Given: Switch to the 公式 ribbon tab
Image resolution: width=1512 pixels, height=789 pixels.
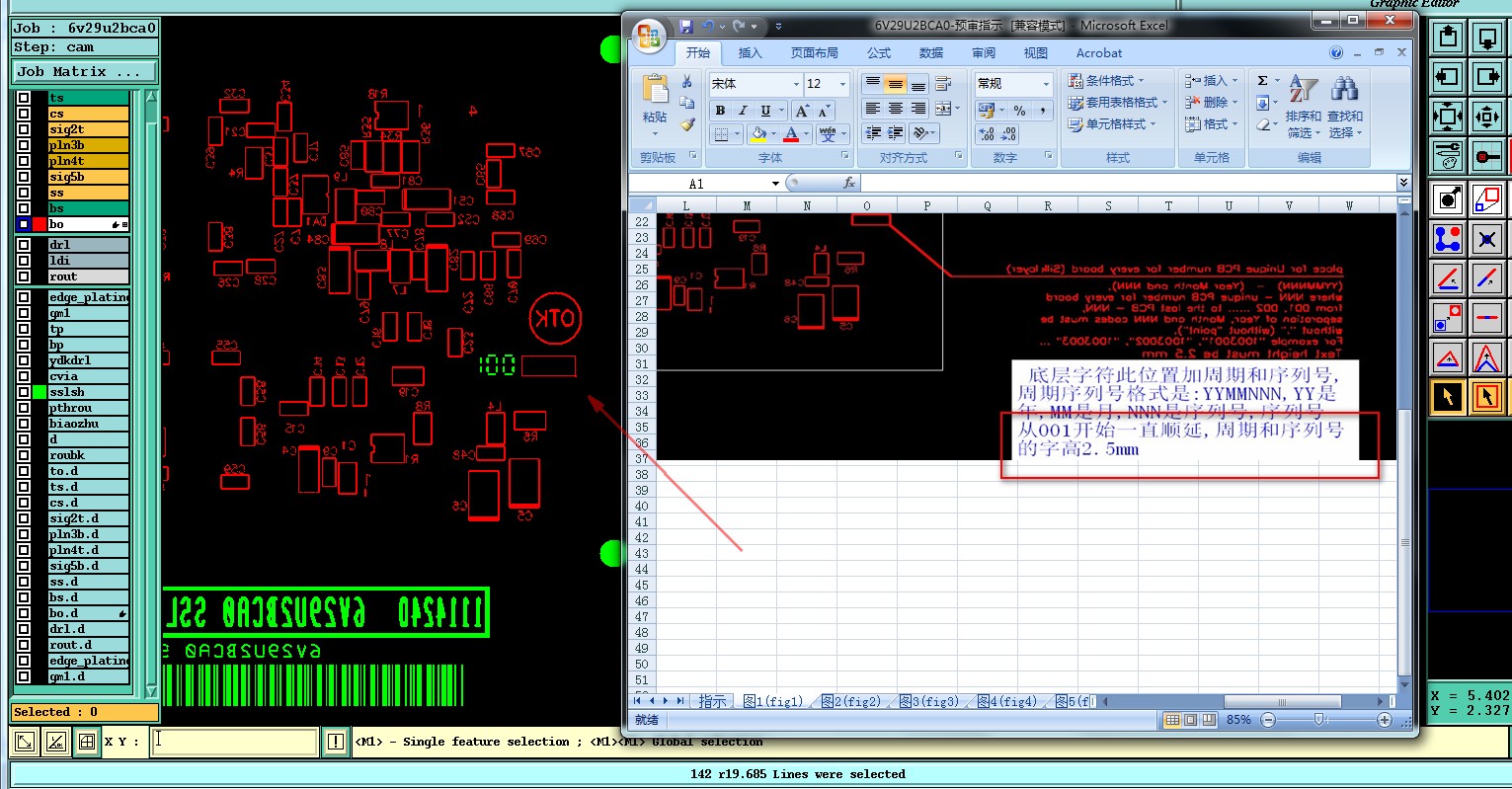Looking at the screenshot, I should [878, 53].
